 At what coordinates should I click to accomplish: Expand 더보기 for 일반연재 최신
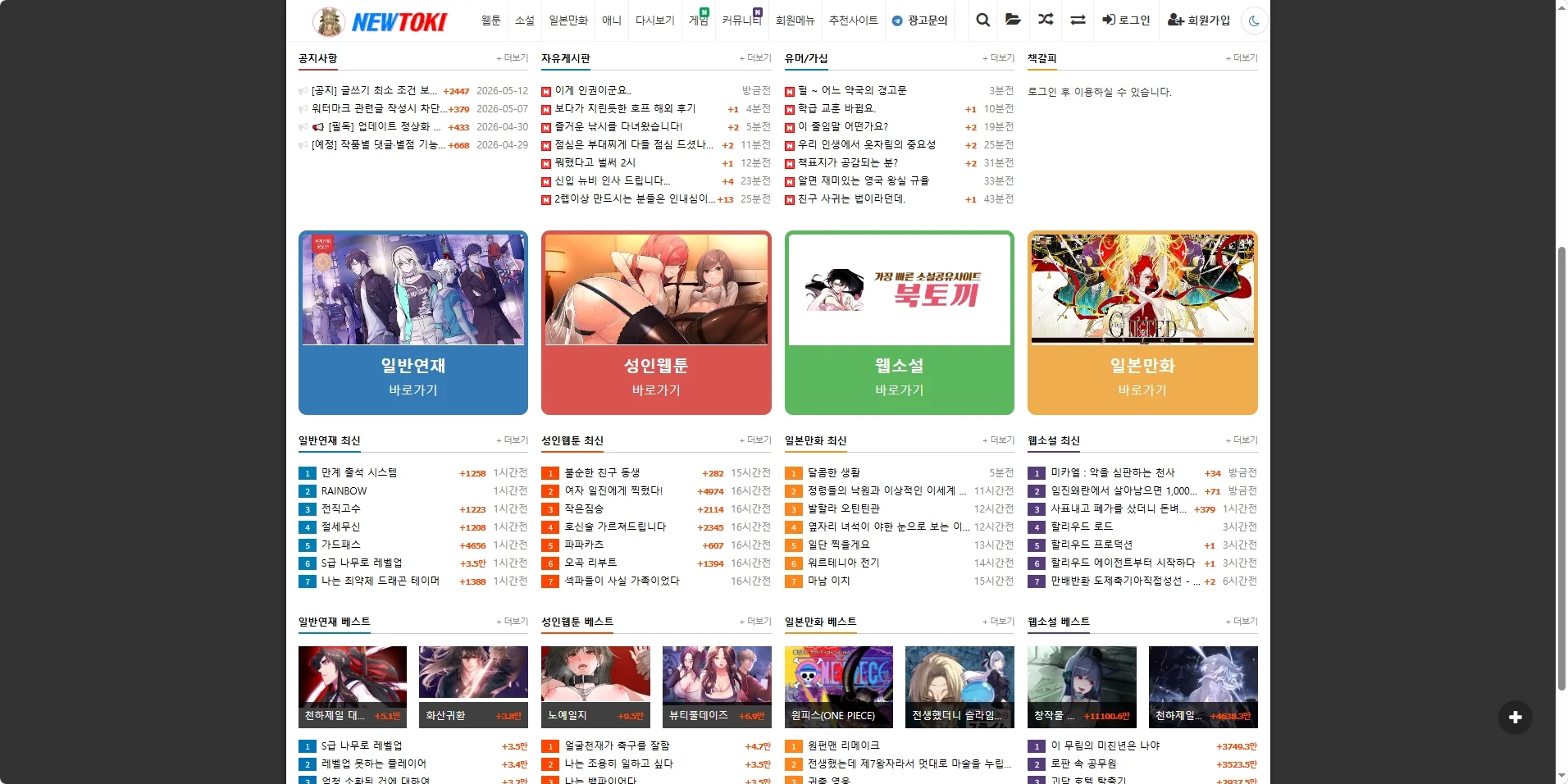pyautogui.click(x=513, y=440)
